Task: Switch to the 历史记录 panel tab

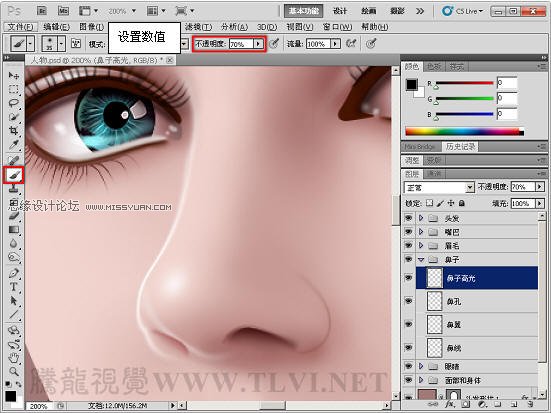Action: tap(460, 146)
